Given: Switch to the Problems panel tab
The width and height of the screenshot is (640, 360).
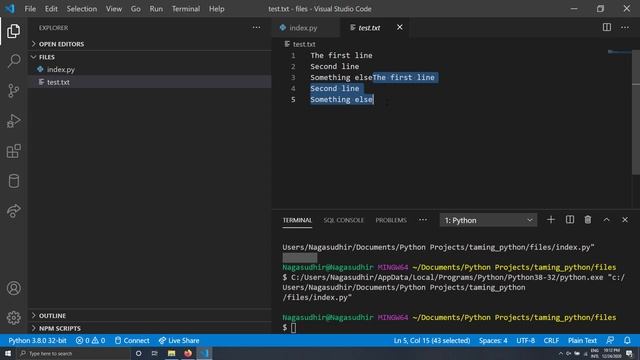Looking at the screenshot, I should 391,220.
